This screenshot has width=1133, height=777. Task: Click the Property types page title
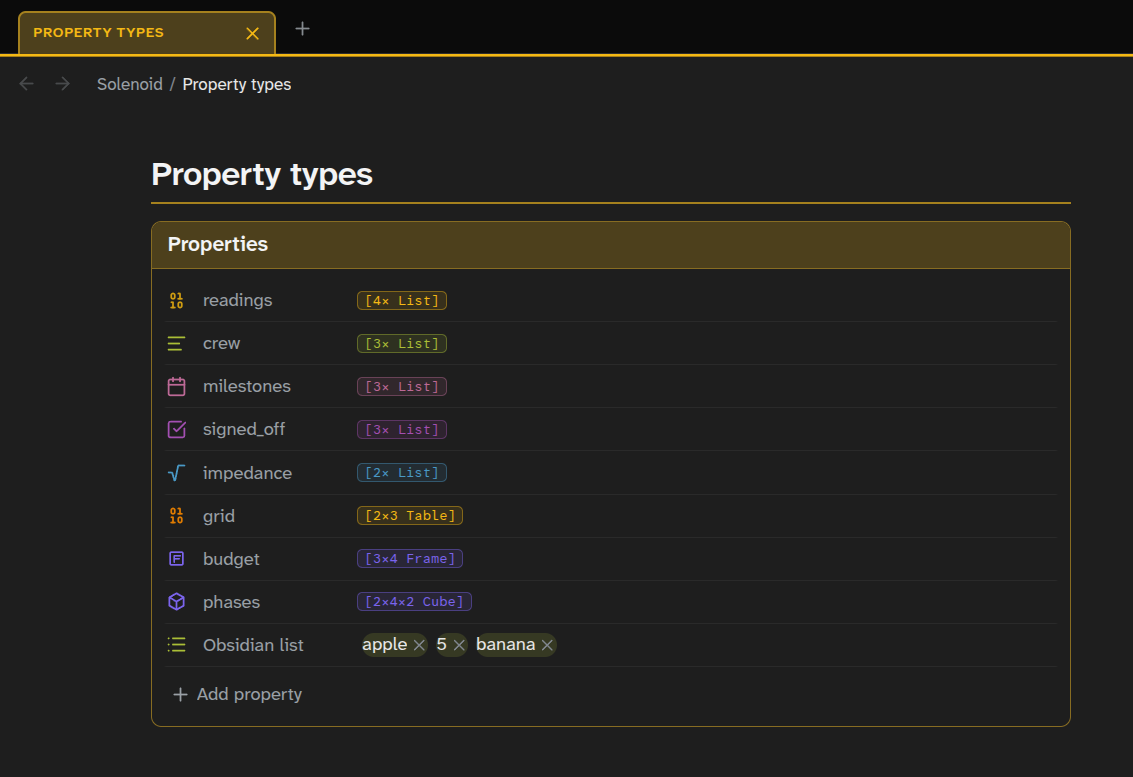262,174
